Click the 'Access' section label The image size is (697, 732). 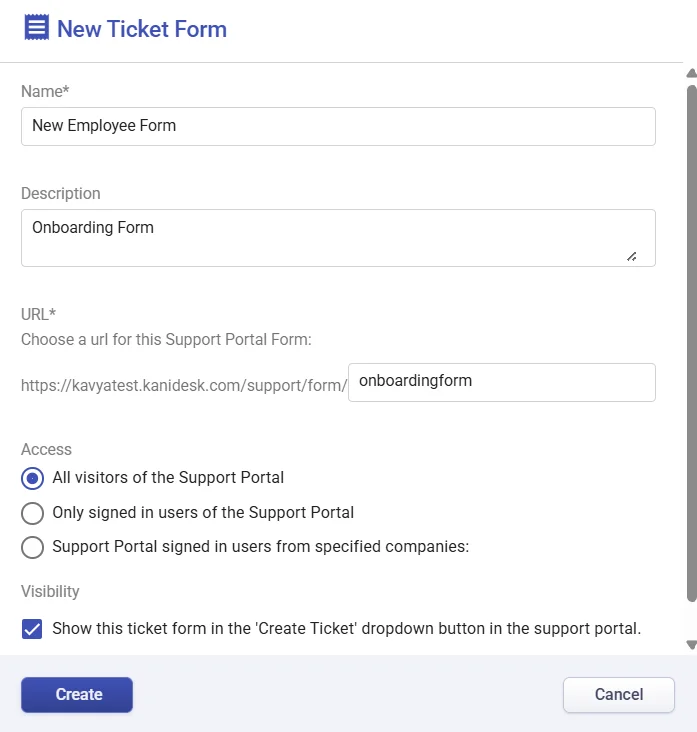pos(46,450)
